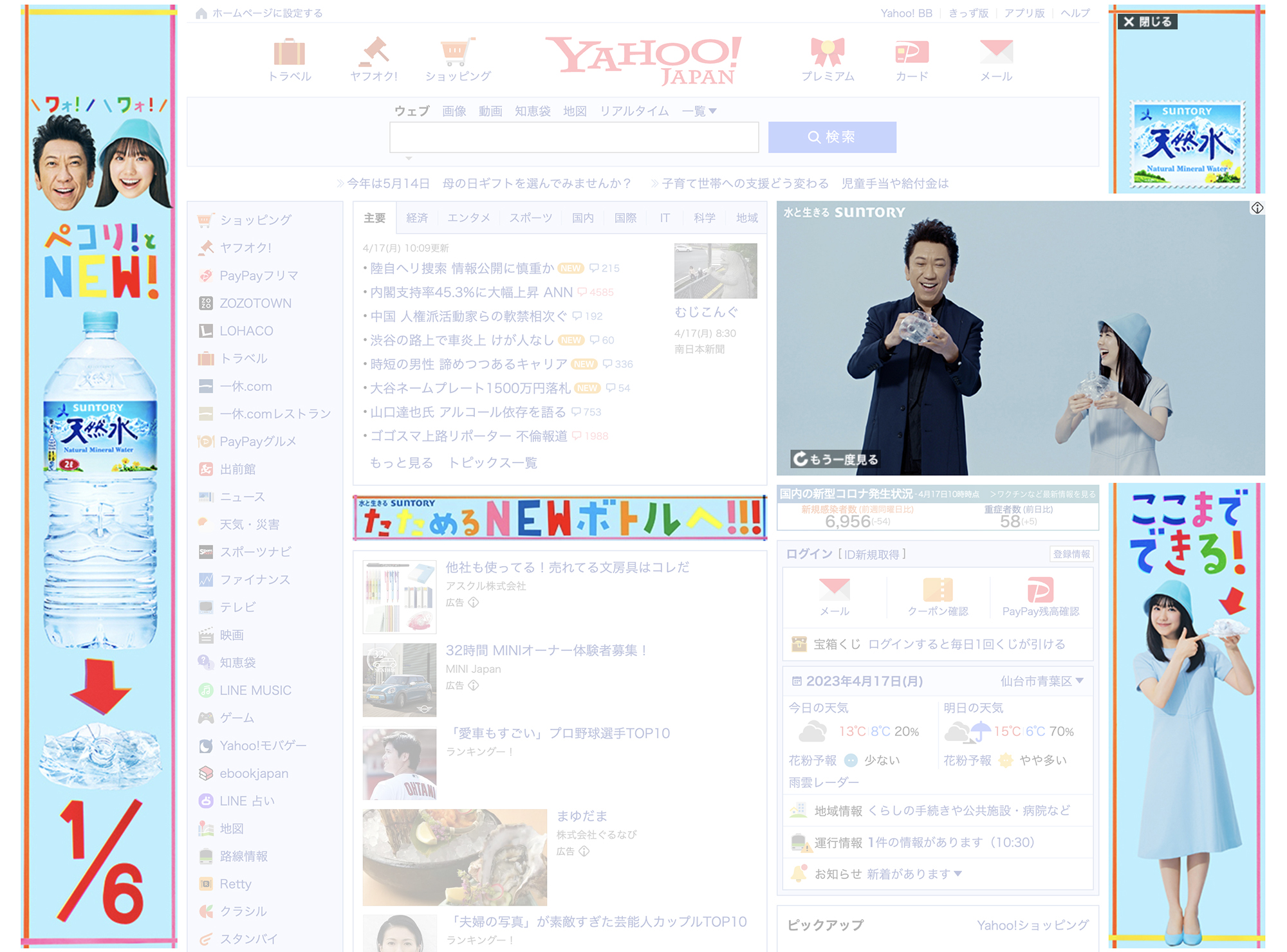Open ファイナンス in the sidebar
The image size is (1287, 952).
pyautogui.click(x=255, y=579)
